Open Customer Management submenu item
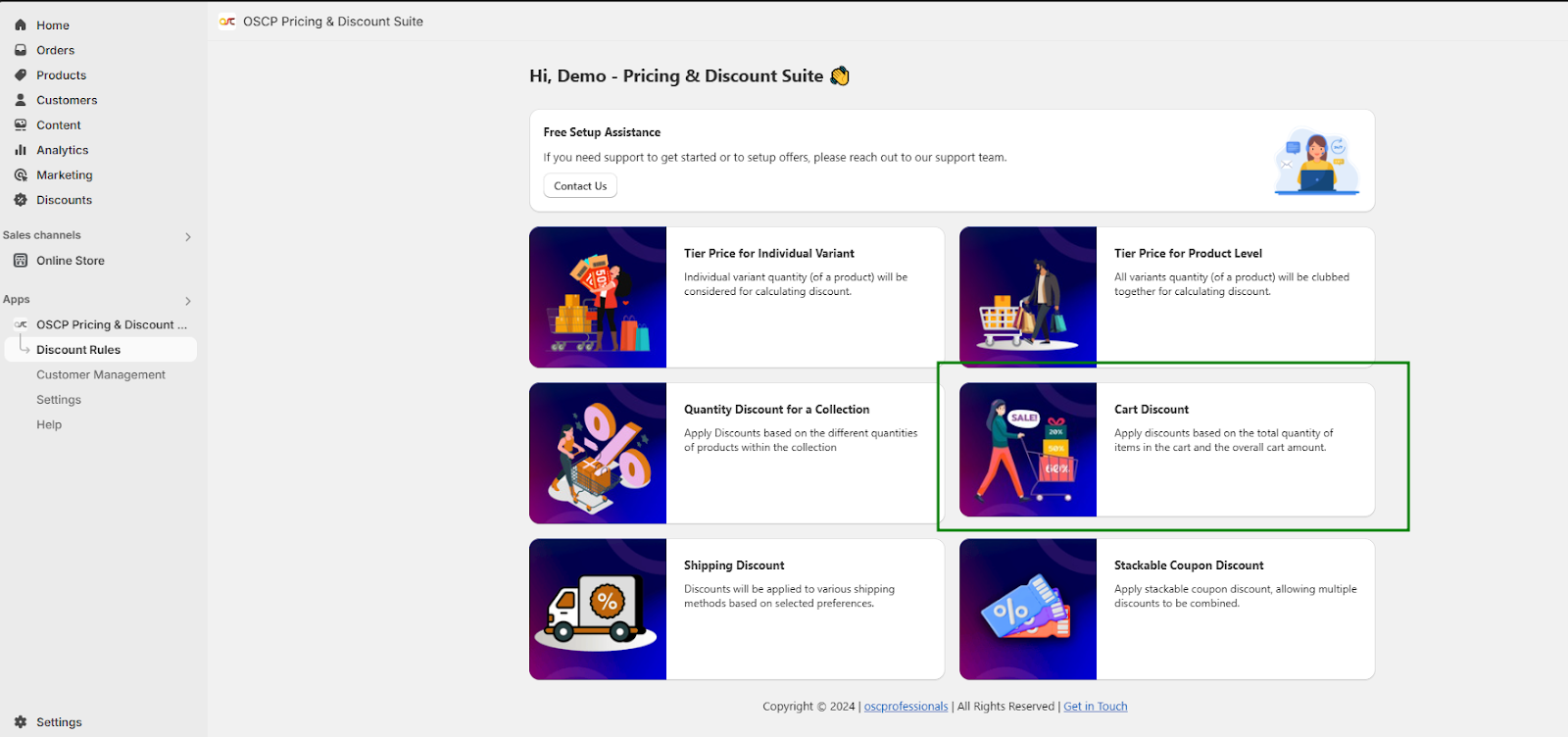The height and width of the screenshot is (737, 1568). pyautogui.click(x=101, y=375)
